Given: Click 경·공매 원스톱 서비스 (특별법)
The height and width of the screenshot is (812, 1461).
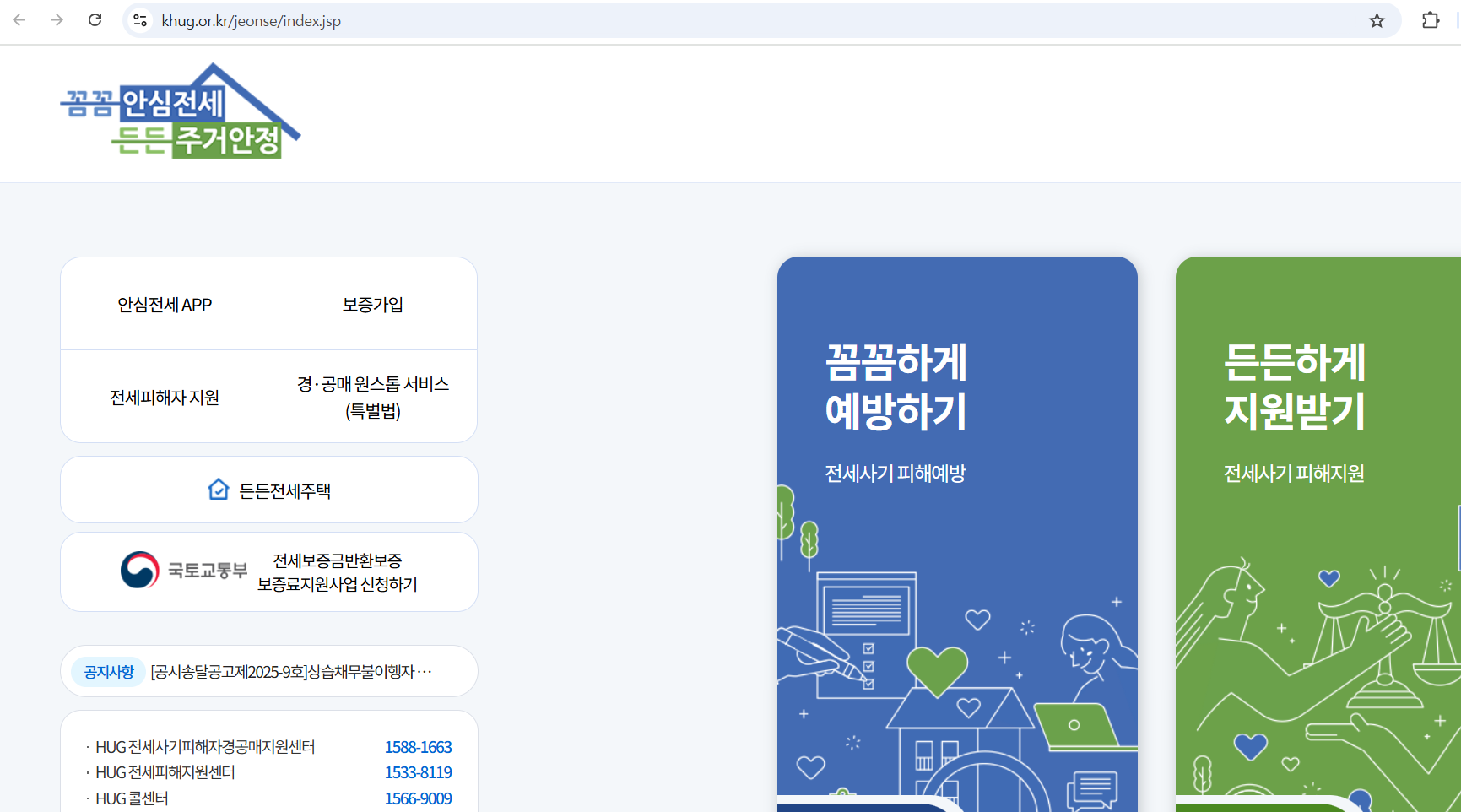Looking at the screenshot, I should coord(372,397).
